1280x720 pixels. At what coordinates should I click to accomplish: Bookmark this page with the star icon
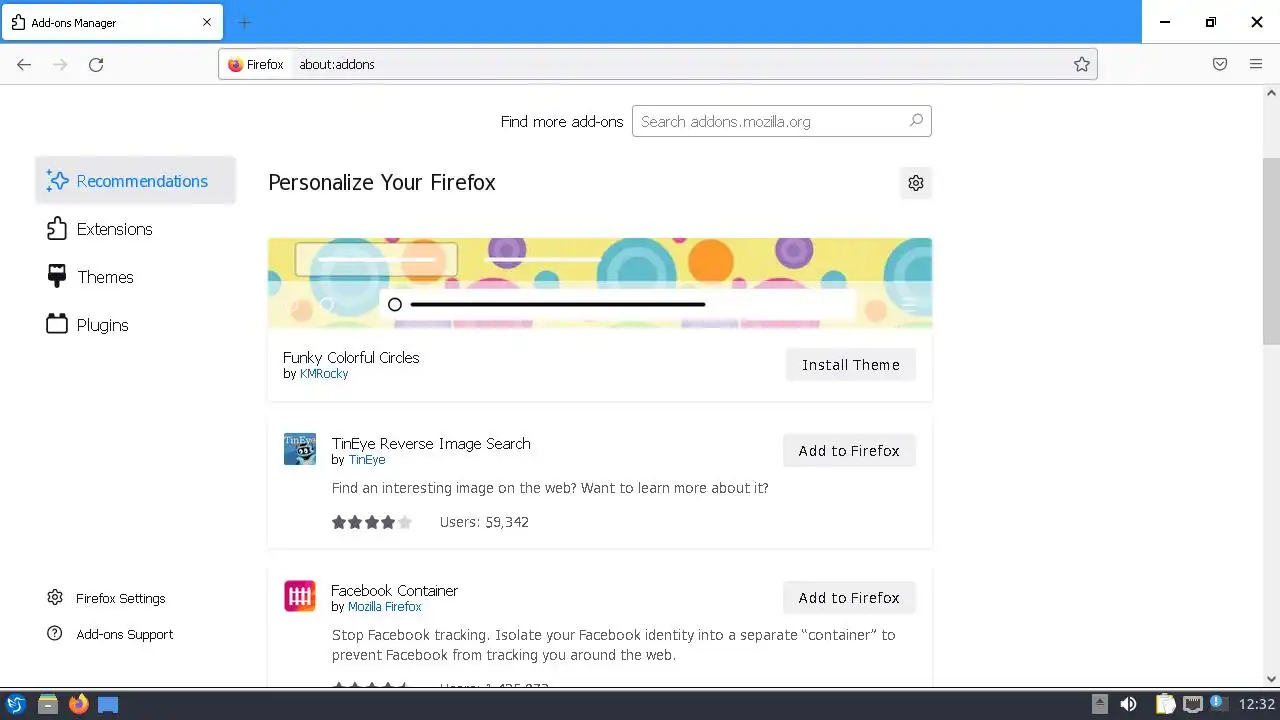click(x=1081, y=64)
